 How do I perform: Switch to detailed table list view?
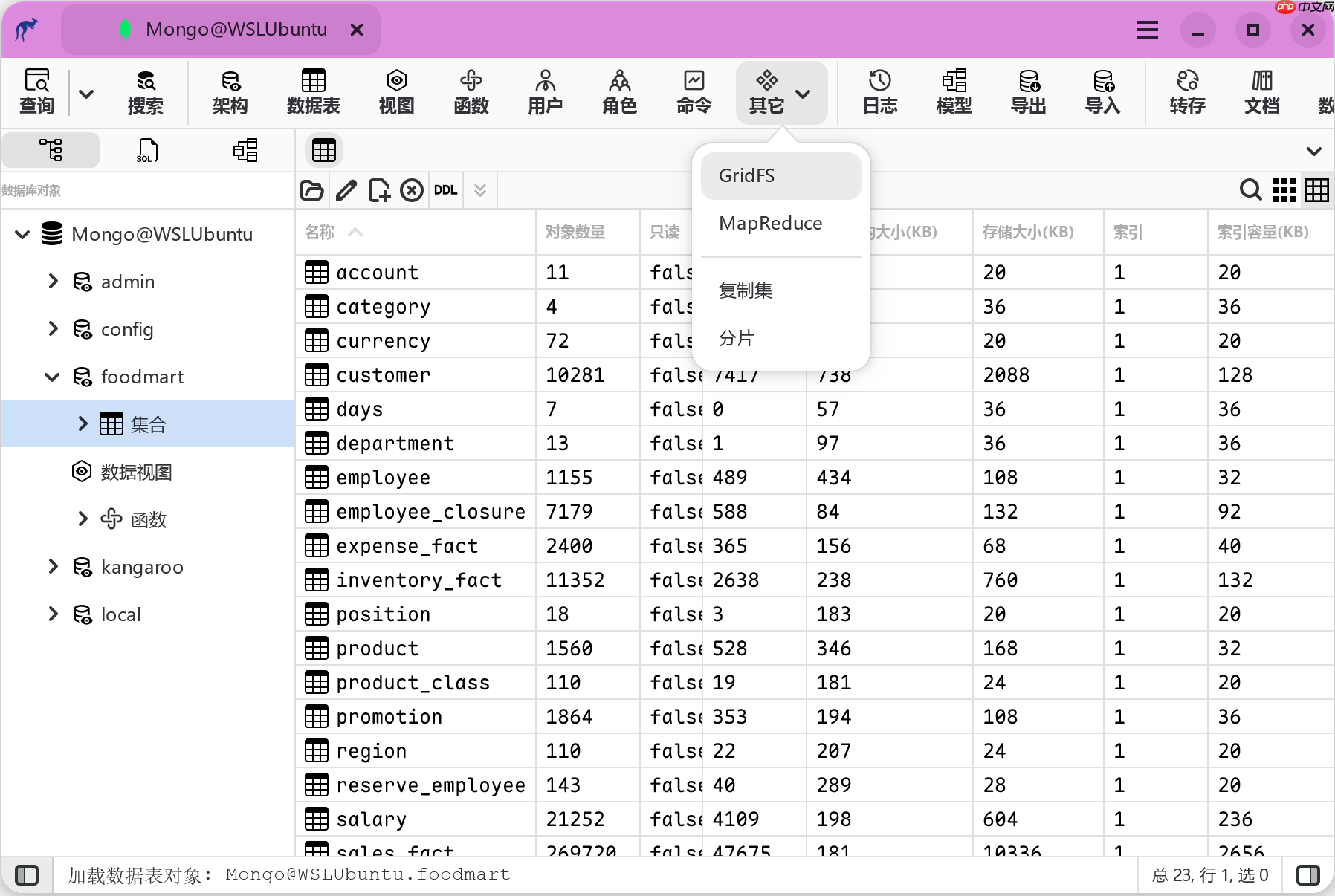click(1317, 190)
